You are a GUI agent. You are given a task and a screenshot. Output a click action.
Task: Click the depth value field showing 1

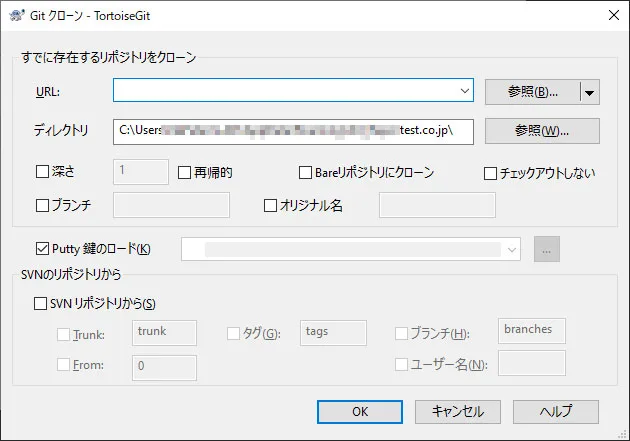141,172
